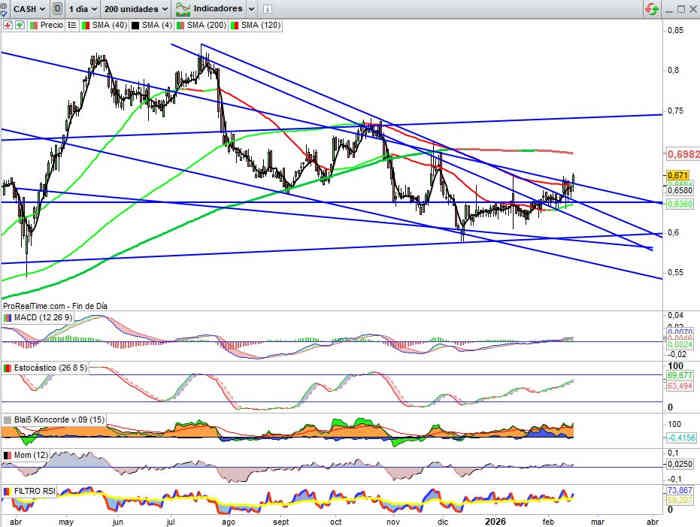Select the SMA (4) indicator label
700x527 pixels.
coord(151,24)
